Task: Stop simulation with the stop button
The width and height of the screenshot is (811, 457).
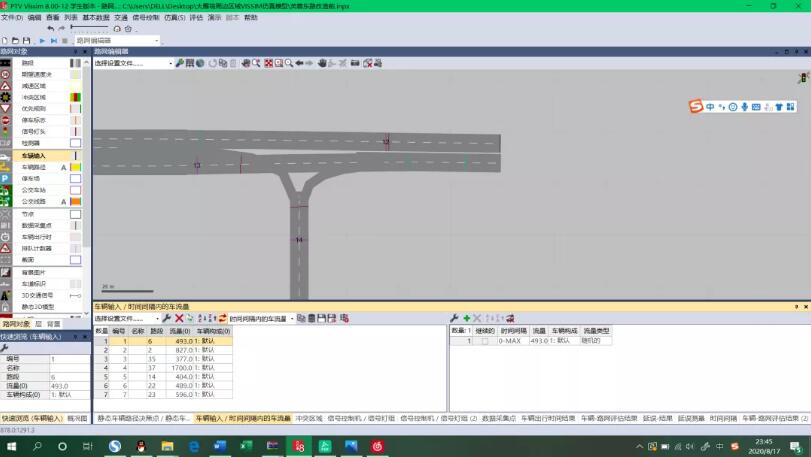Action: 65,40
